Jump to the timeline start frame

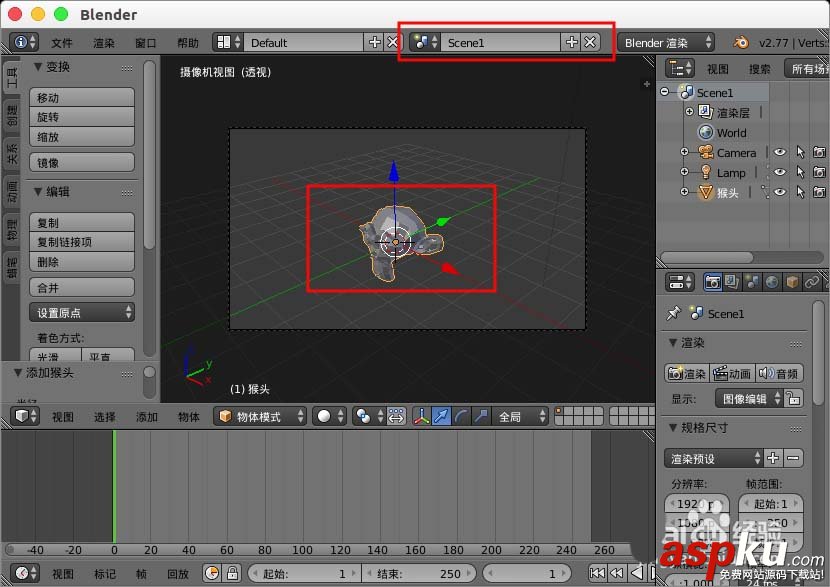pyautogui.click(x=597, y=573)
